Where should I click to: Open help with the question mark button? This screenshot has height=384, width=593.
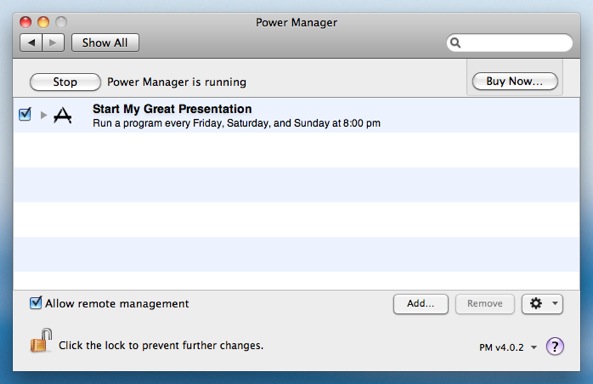[x=555, y=347]
